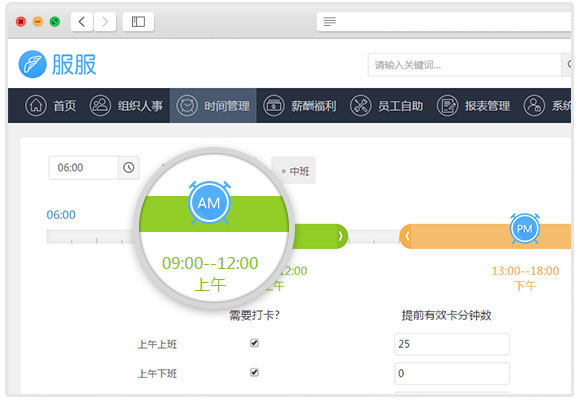Viewport: 580px width, 400px height.
Task: Click the orange 13:00--18:00 timeline bar
Action: (x=485, y=236)
